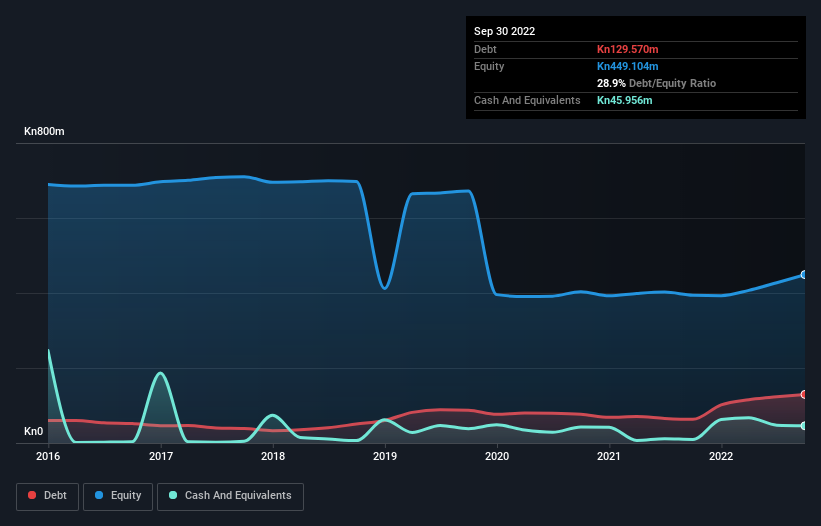This screenshot has height=526, width=821.
Task: Click the Cash endpoint marker at Sep 2022
Action: (804, 426)
